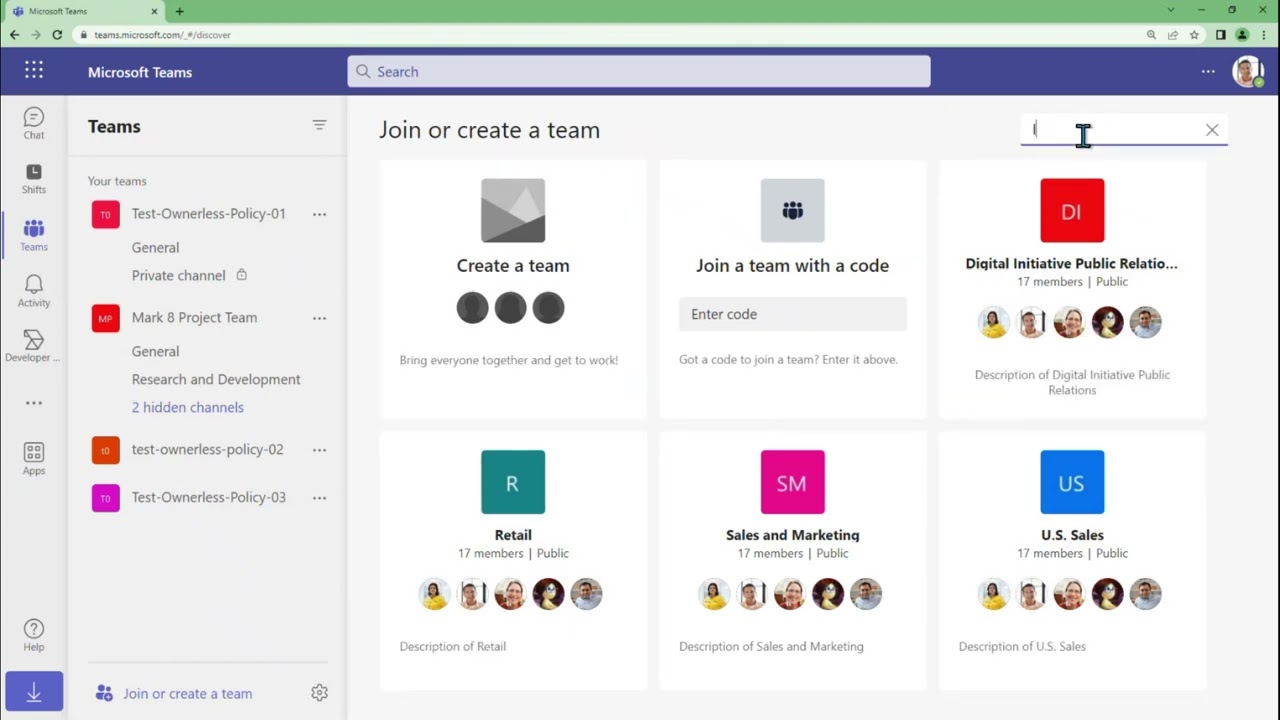Click Join or create a team link
1280x720 pixels.
187,693
